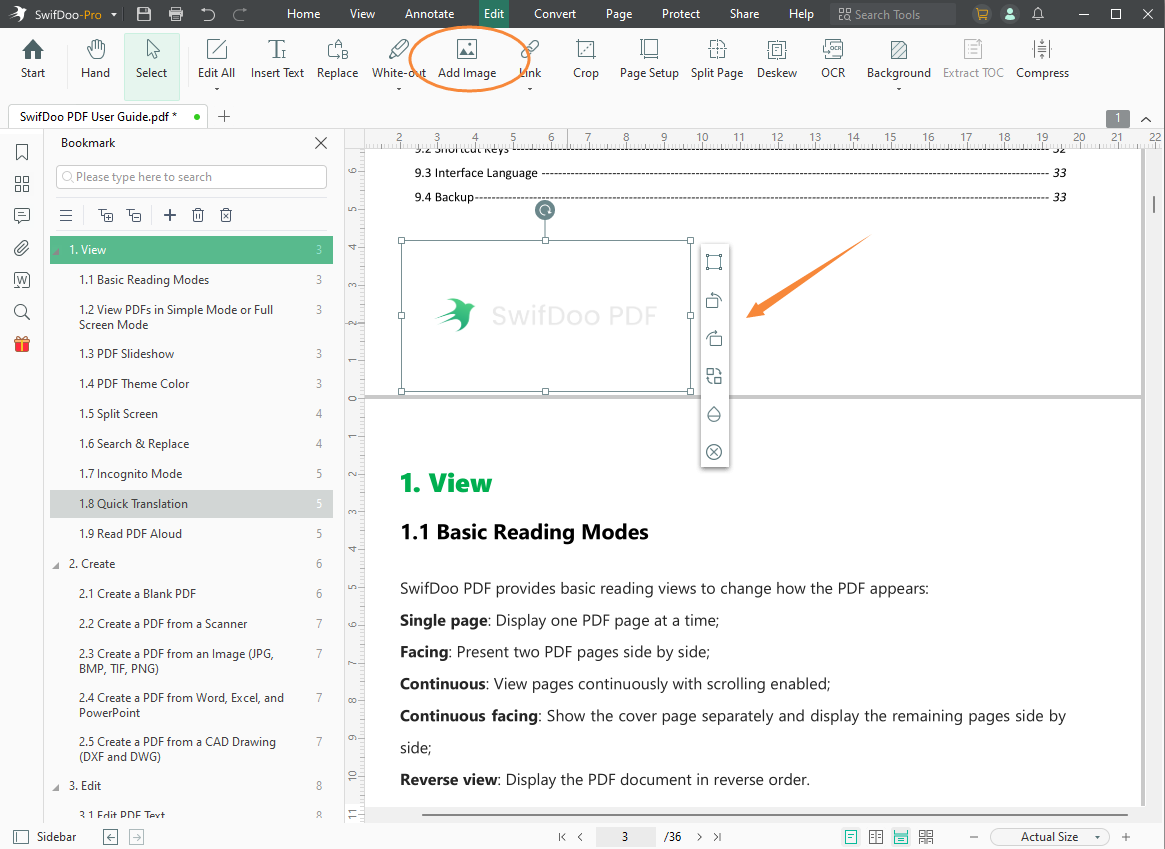Collapse the '3. Edit' bookmark
Image resolution: width=1165 pixels, height=849 pixels.
click(56, 787)
